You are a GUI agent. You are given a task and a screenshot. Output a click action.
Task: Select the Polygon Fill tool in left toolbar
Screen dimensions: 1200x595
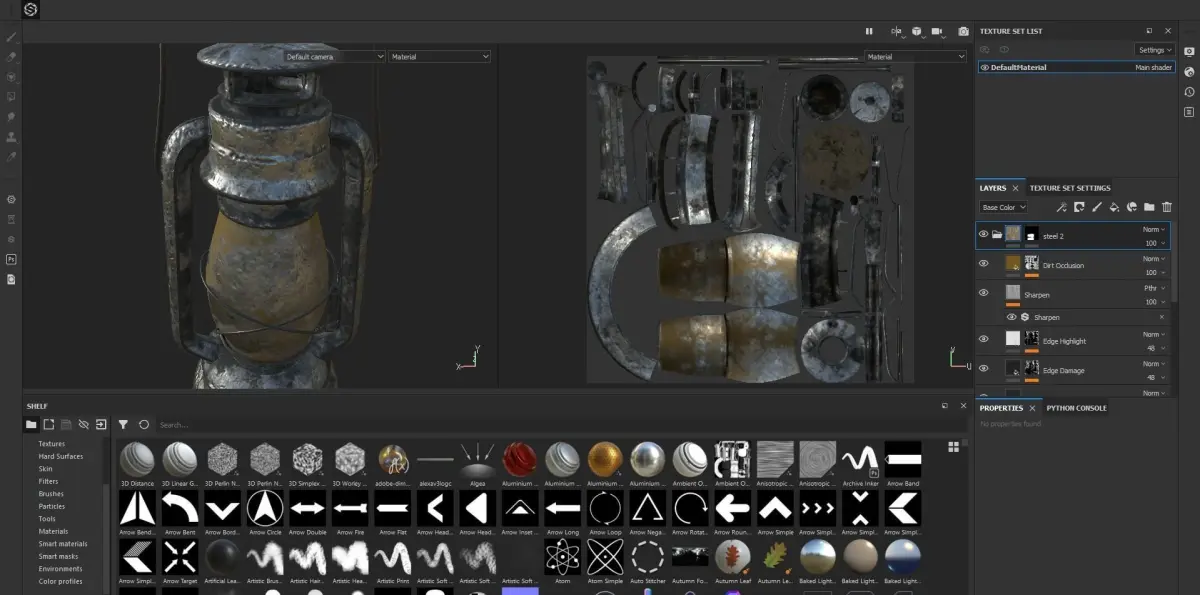[x=11, y=97]
